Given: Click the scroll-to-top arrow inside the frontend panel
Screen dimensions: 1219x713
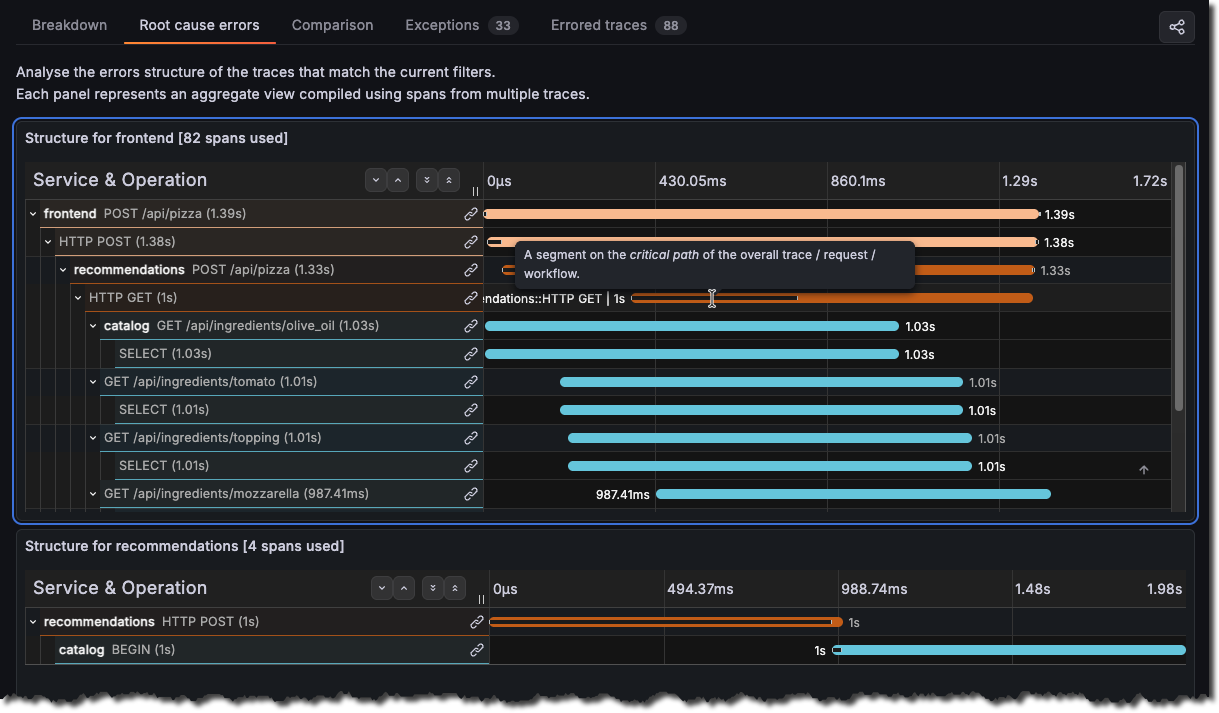Looking at the screenshot, I should pyautogui.click(x=1143, y=468).
